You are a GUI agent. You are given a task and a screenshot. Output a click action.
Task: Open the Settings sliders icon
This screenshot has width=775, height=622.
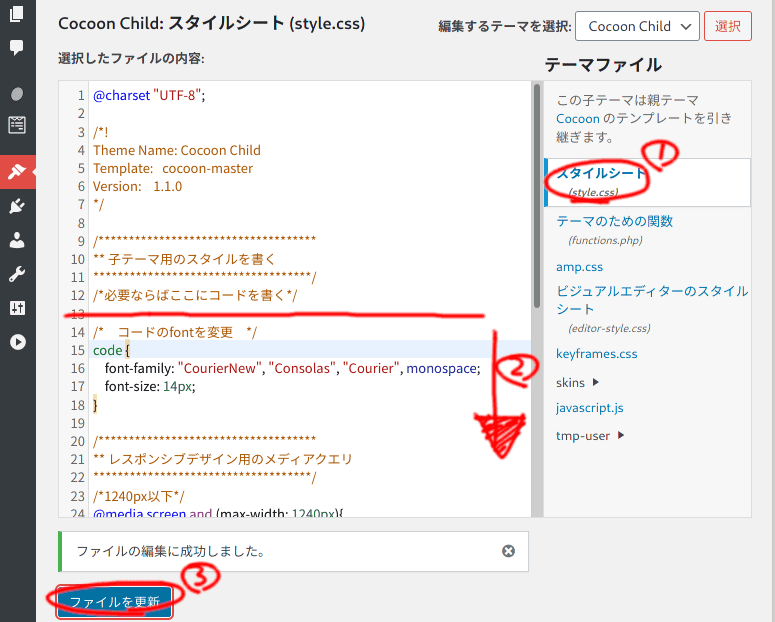[x=17, y=308]
